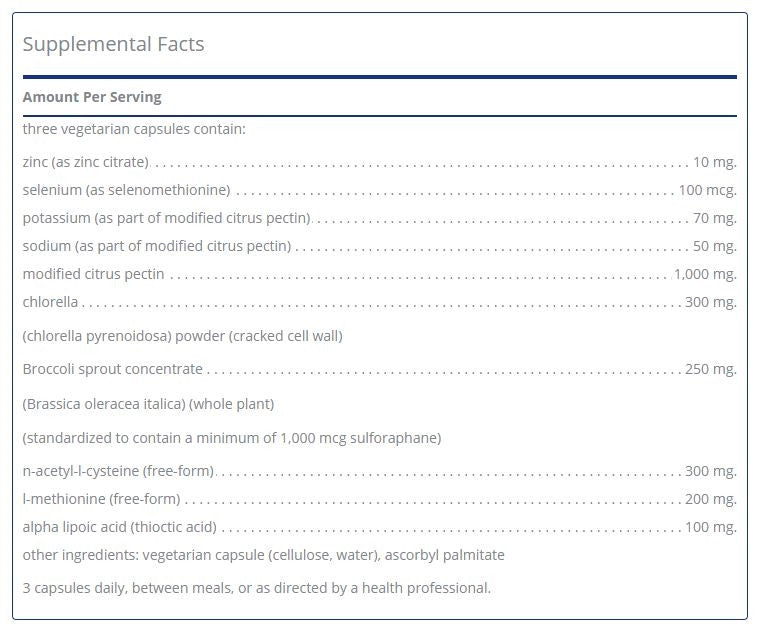
Task: Click the 1,000 mg. pectin amount
Action: pos(705,274)
